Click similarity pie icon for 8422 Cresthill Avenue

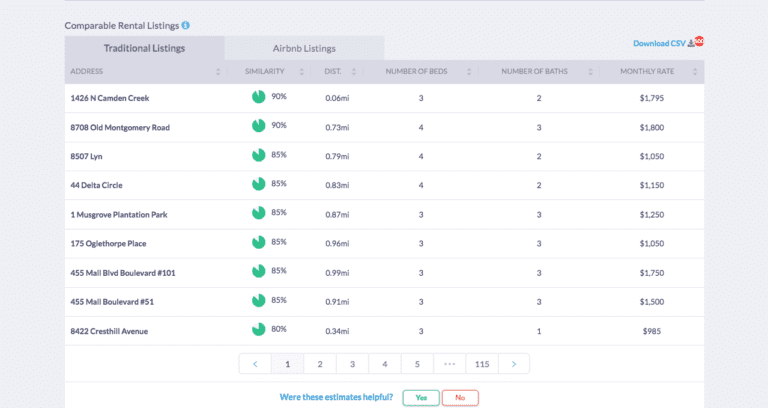(259, 330)
